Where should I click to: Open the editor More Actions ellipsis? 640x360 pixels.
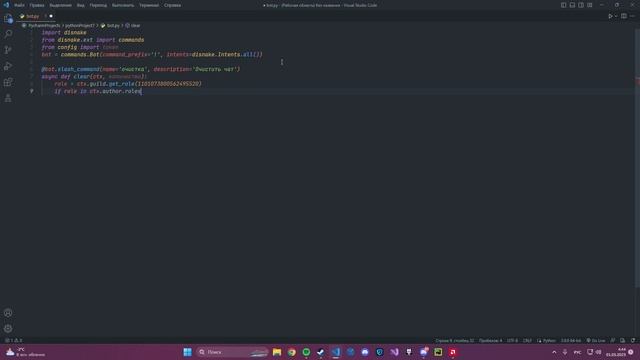632,16
